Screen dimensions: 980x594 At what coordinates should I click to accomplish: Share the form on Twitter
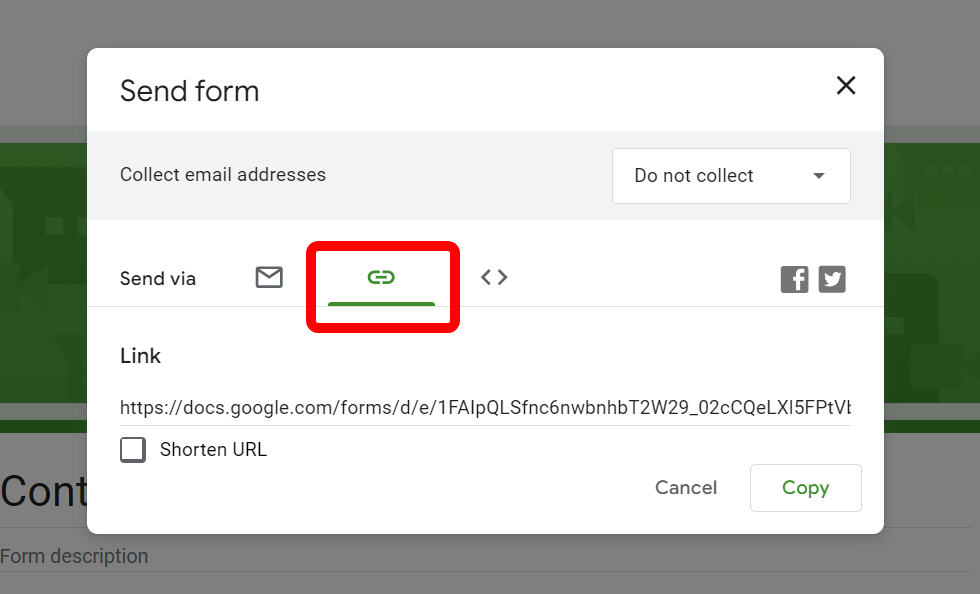point(832,279)
